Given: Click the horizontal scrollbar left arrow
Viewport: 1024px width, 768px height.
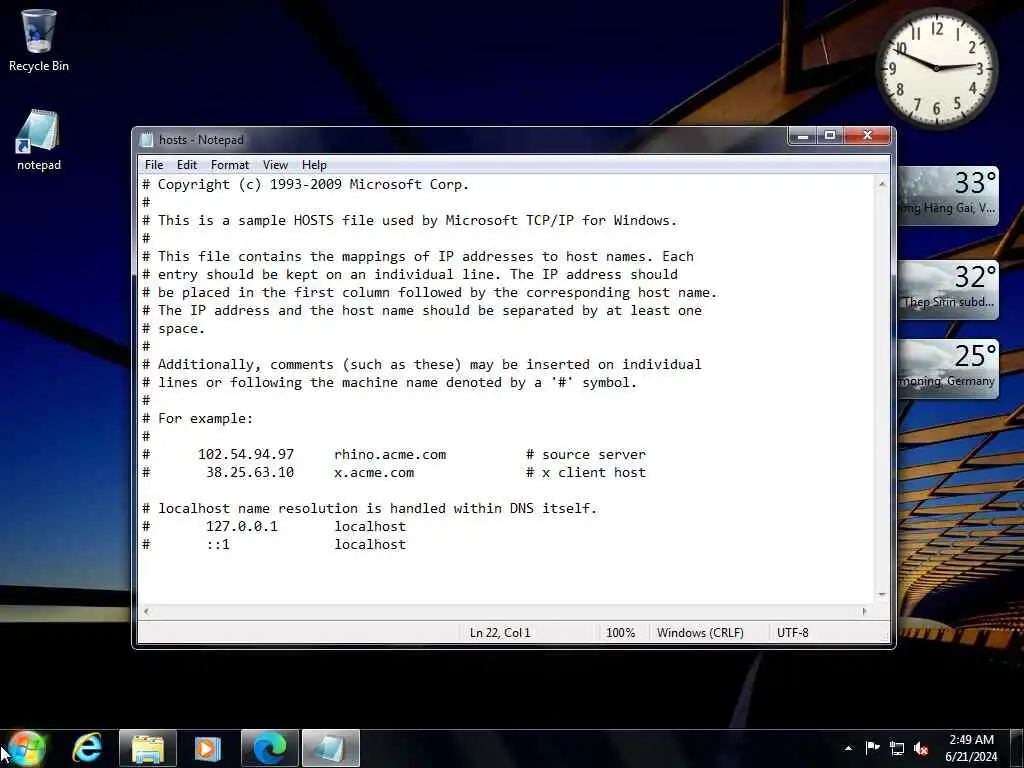Looking at the screenshot, I should click(x=147, y=611).
